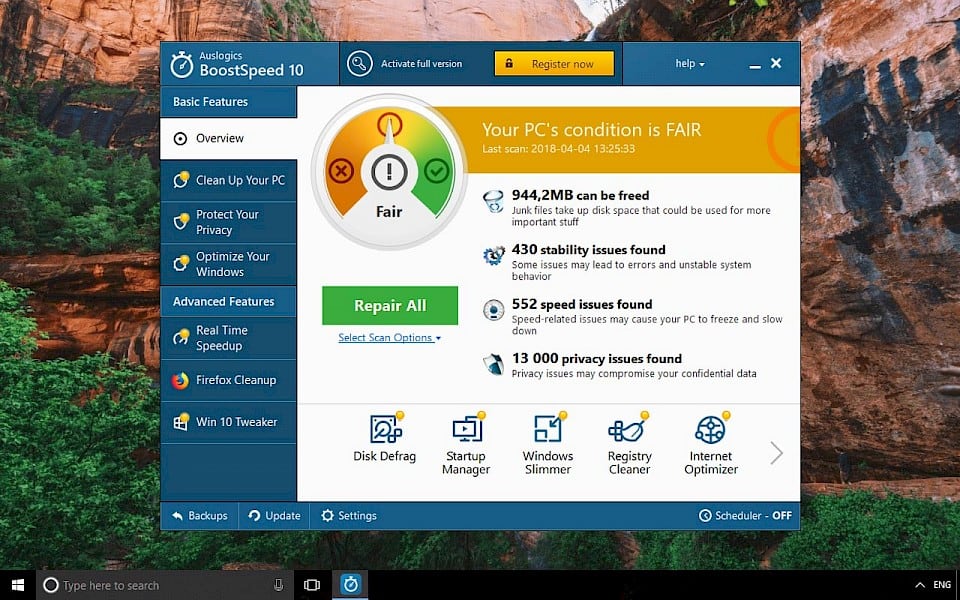Open Task View on the taskbar
Image resolution: width=960 pixels, height=600 pixels.
[312, 585]
